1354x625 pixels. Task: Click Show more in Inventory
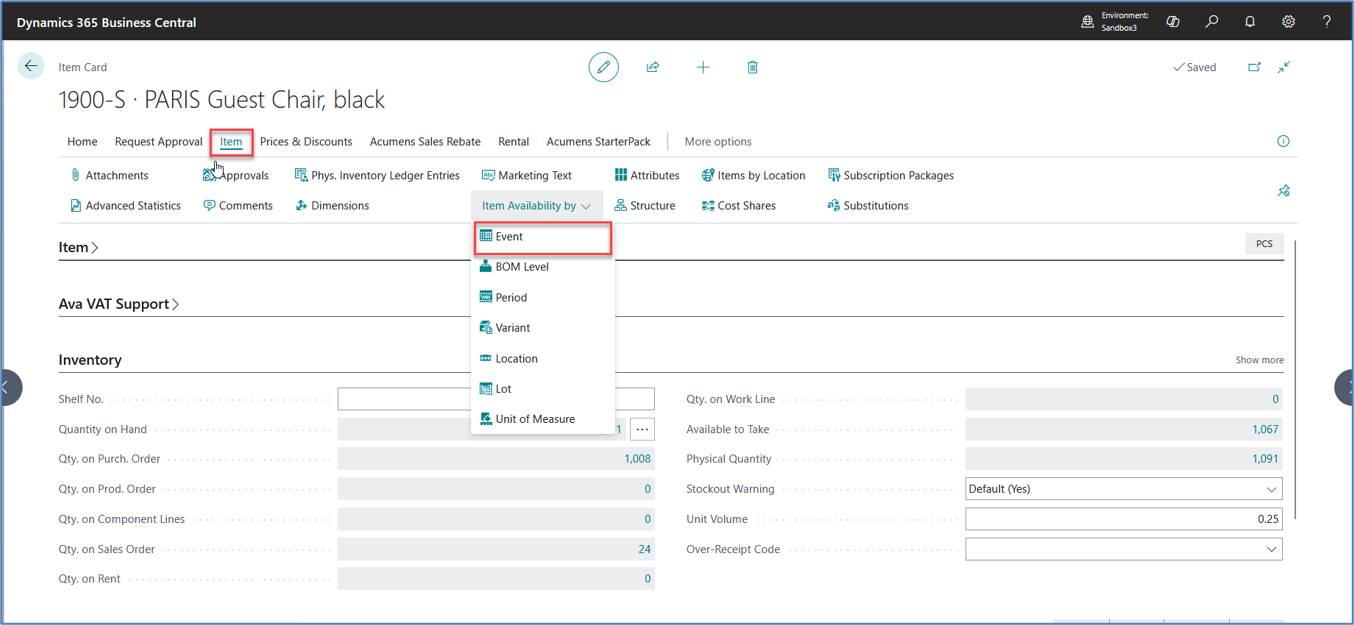[1259, 360]
